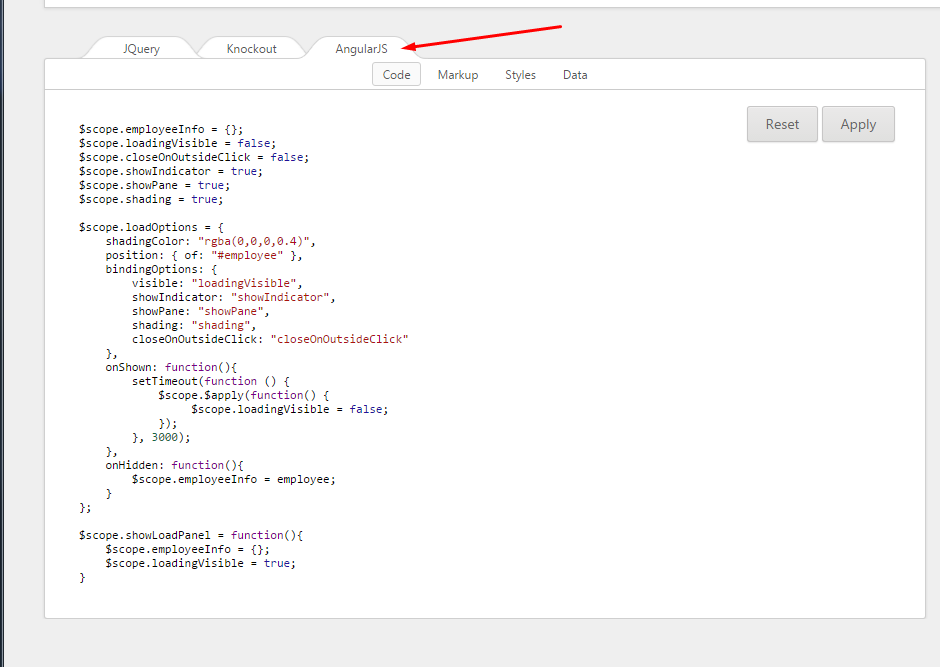Viewport: 940px width, 667px height.
Task: Click the "$scope.loadingVisible = true;" line
Action: pos(201,563)
